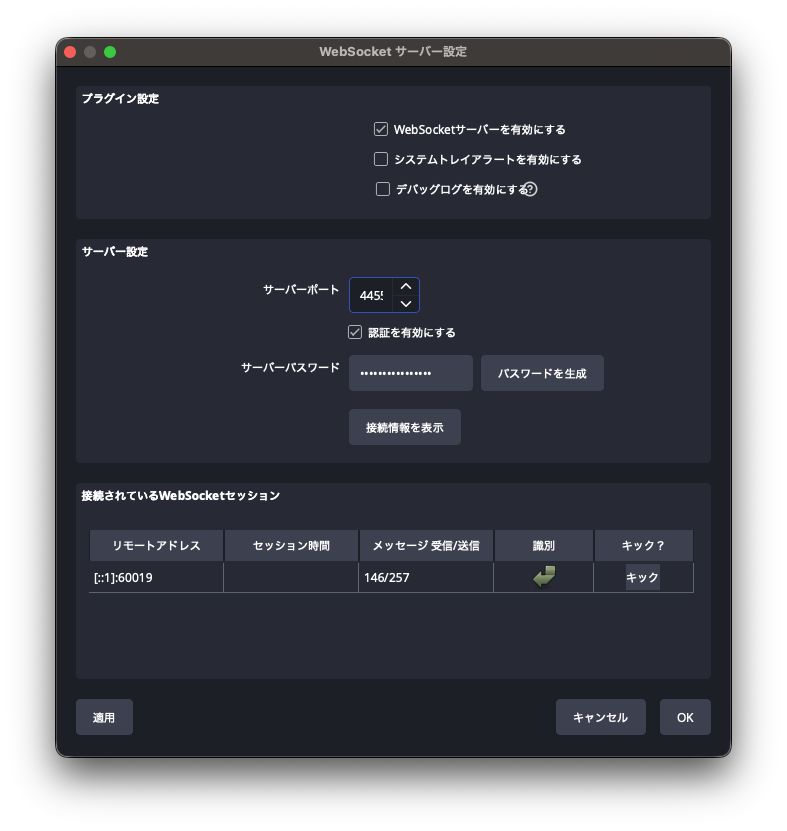
Task: Click リモートアドレス column header
Action: point(156,545)
